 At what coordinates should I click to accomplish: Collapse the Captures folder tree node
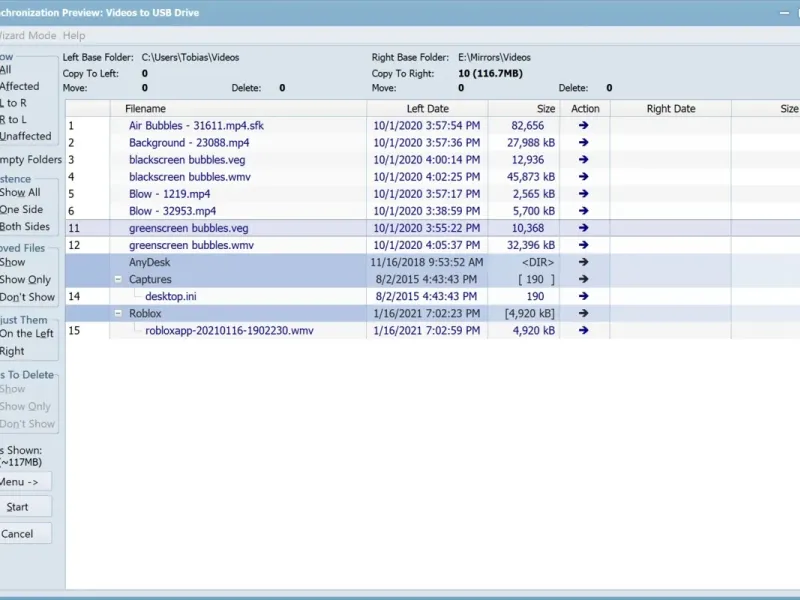click(x=118, y=279)
